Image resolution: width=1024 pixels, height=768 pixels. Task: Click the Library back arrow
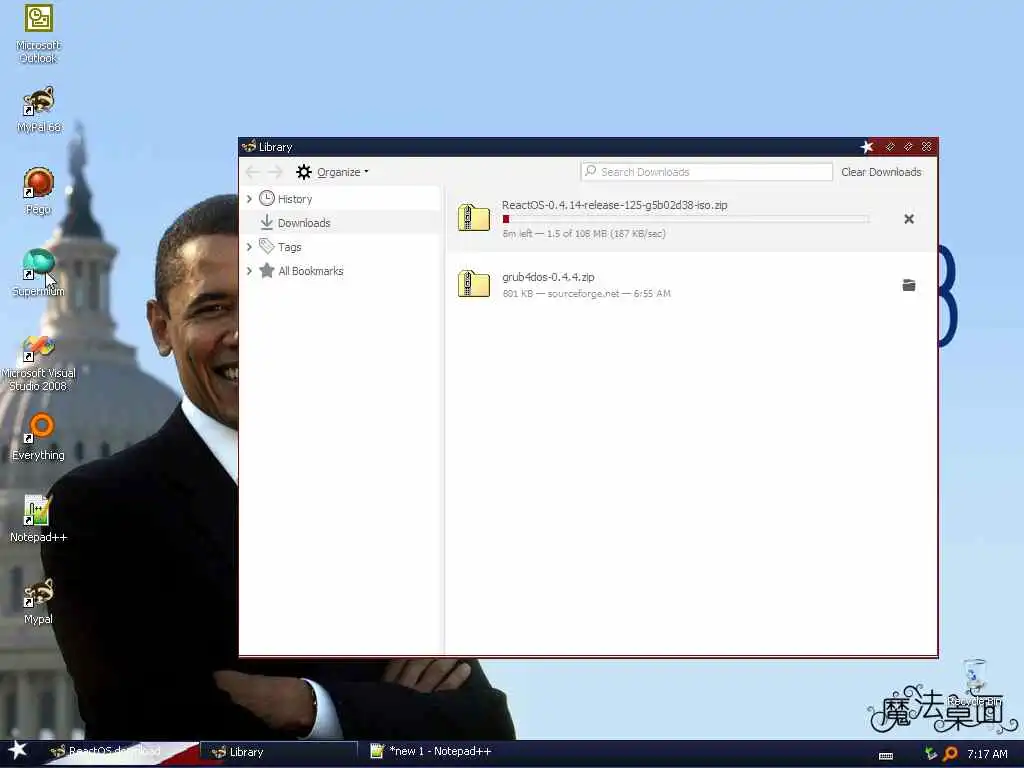[x=252, y=172]
